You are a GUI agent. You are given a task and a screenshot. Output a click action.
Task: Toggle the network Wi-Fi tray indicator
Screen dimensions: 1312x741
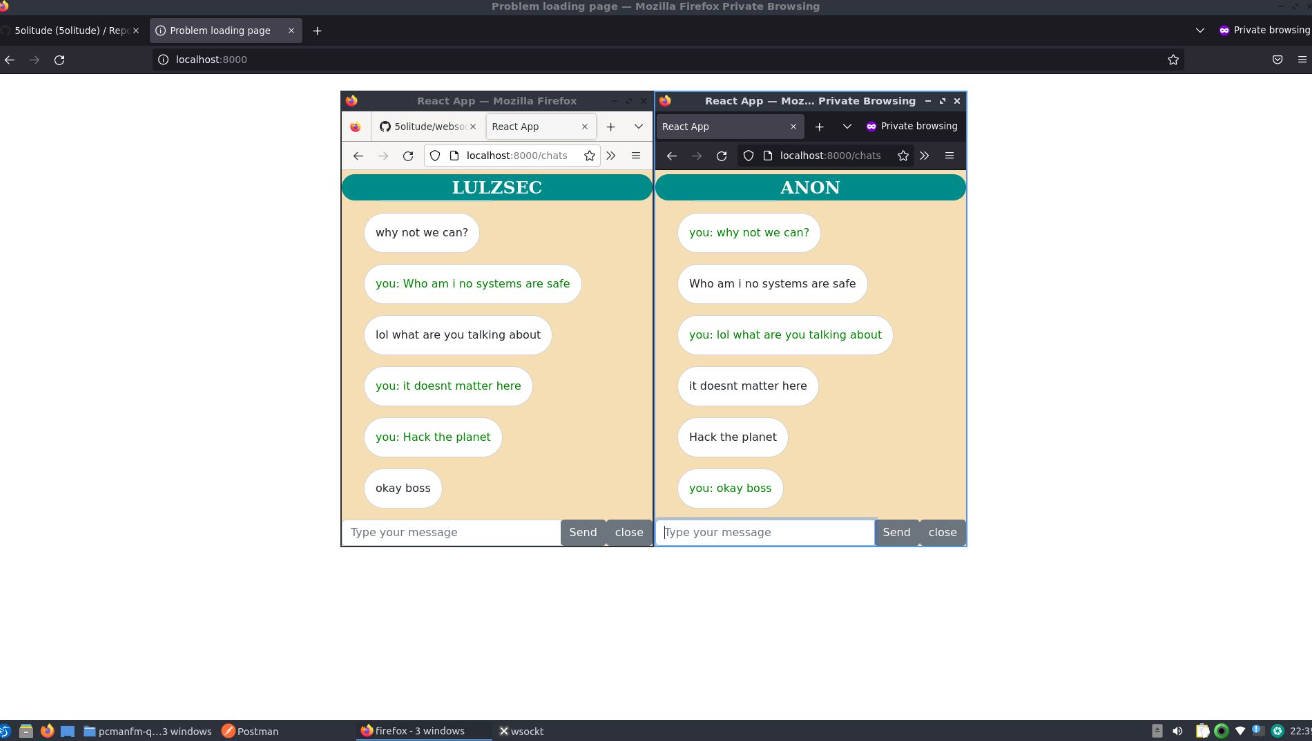(x=1240, y=731)
